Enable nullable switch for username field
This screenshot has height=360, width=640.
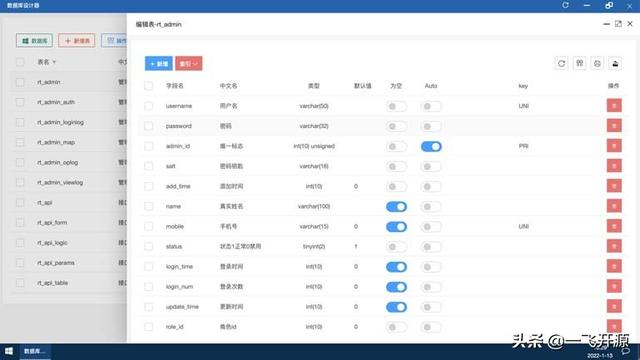tap(396, 106)
